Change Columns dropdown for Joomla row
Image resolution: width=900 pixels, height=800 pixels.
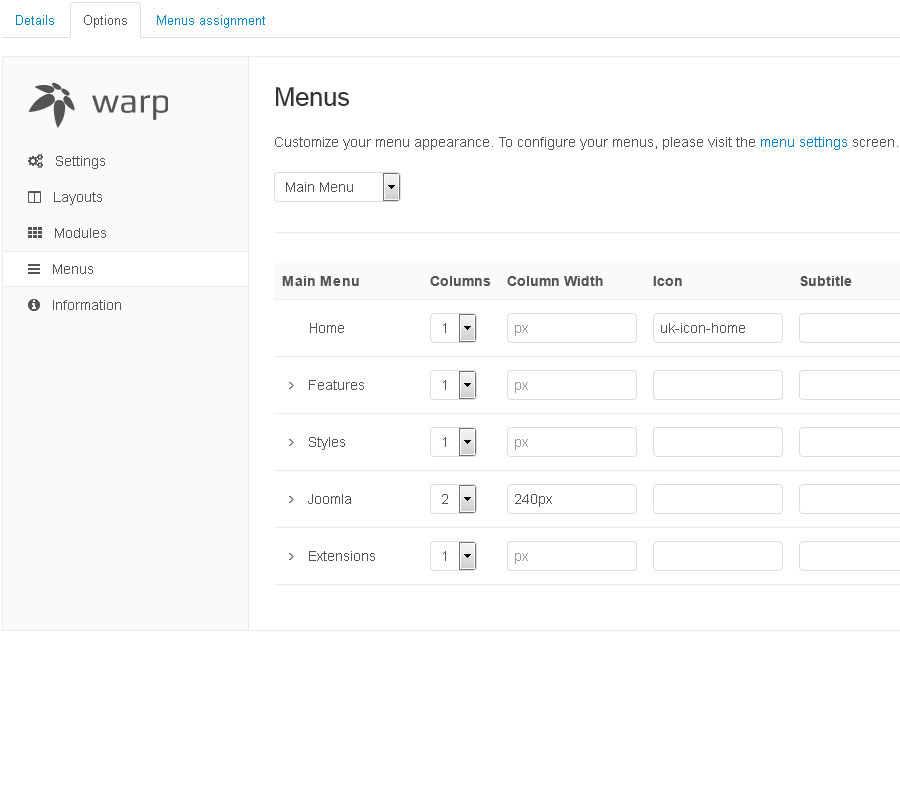click(x=453, y=499)
